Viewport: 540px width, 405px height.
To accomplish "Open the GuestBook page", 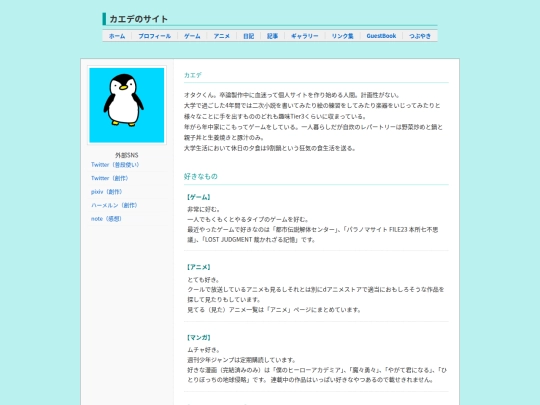I will click(381, 36).
